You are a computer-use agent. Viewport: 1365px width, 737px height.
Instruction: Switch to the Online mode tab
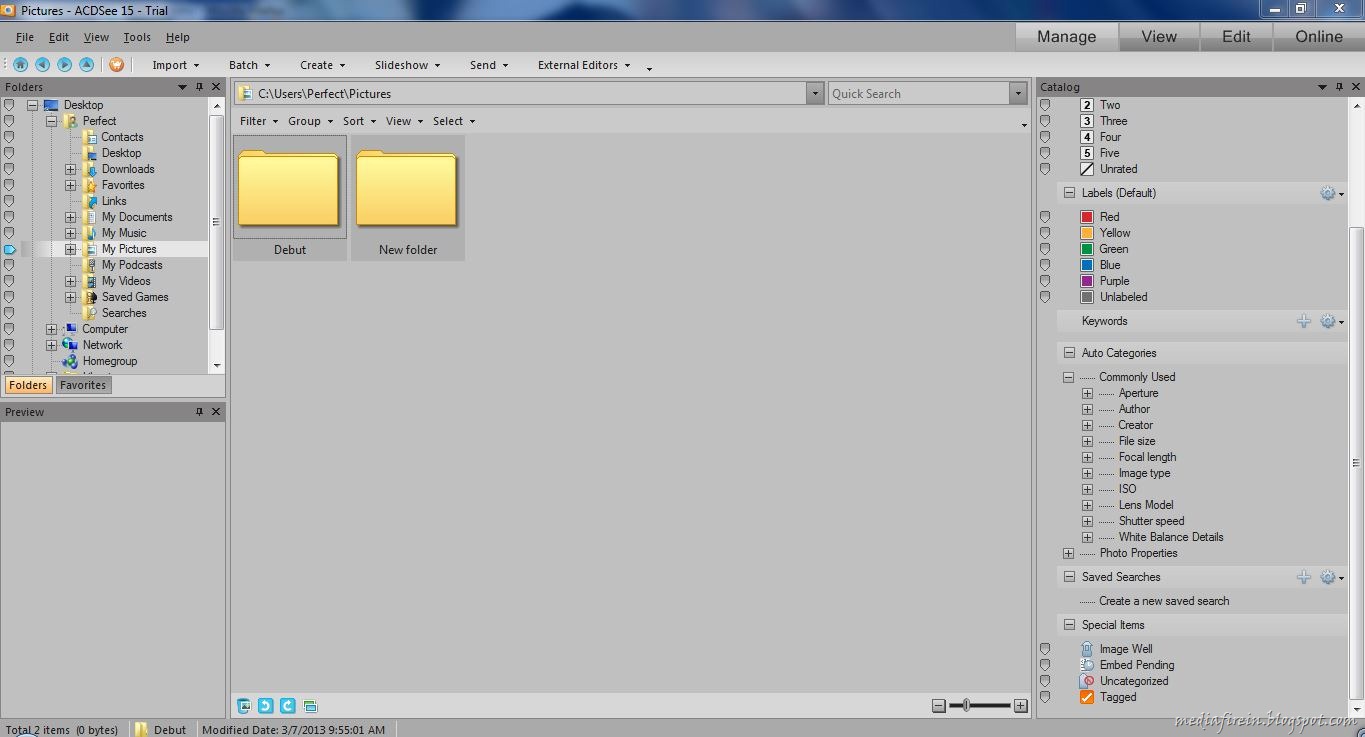(1319, 37)
